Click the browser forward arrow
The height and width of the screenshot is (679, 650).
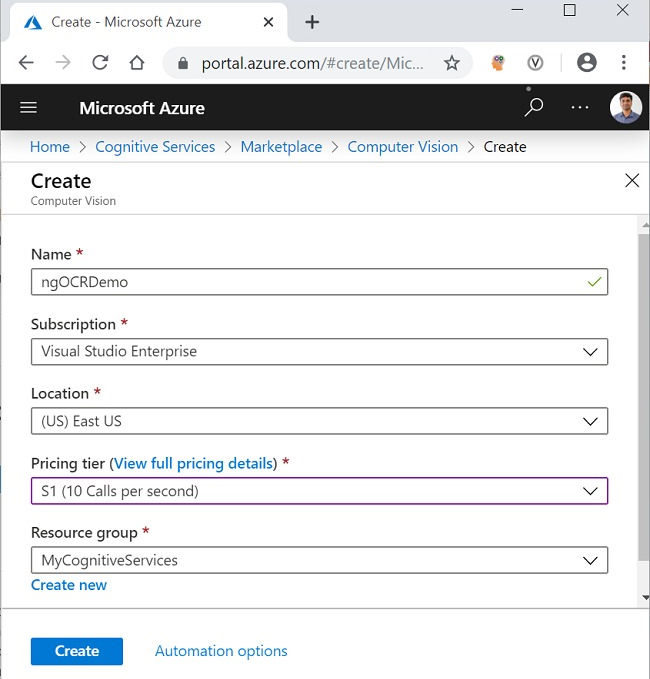63,63
